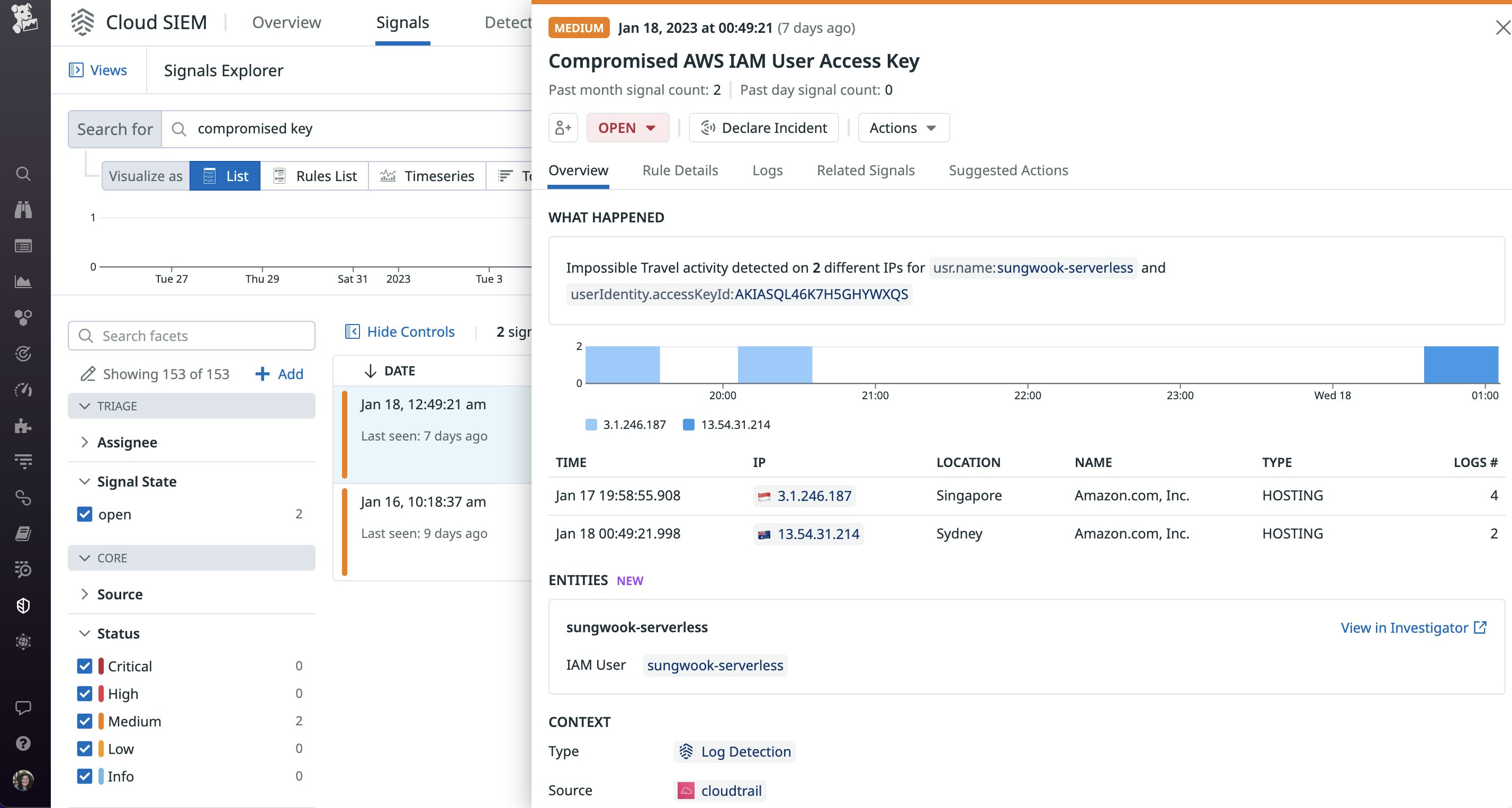Screen dimensions: 1512x808
Task: Click the Declare Incident button
Action: click(763, 128)
